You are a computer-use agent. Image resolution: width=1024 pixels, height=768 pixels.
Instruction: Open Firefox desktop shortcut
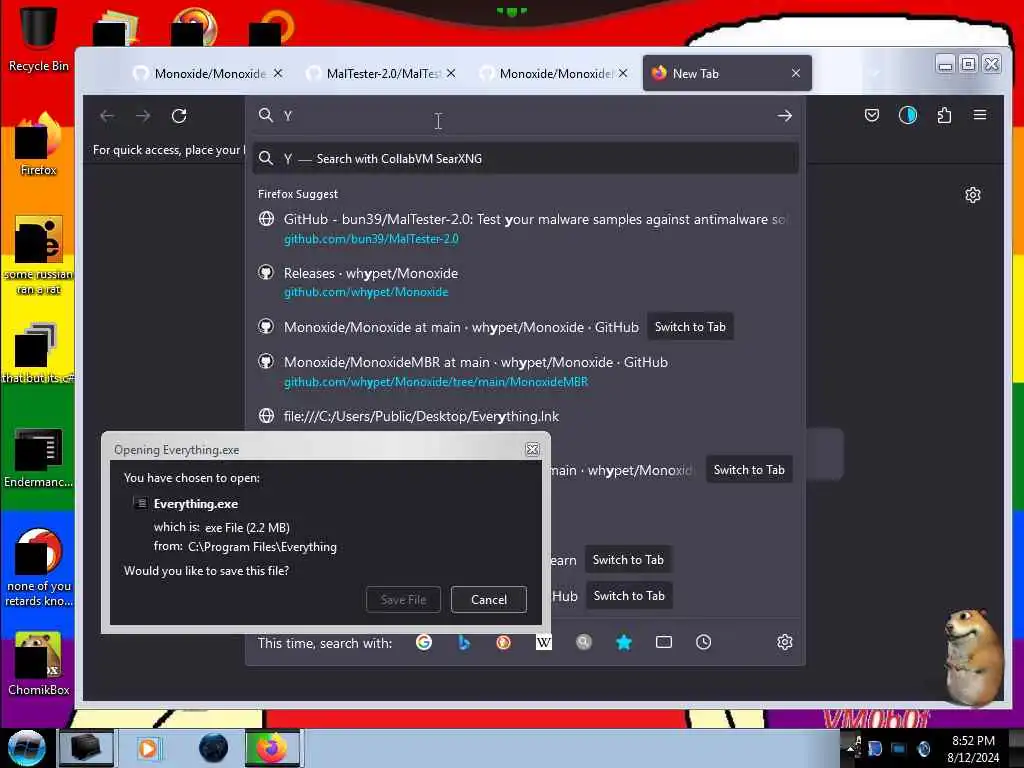pyautogui.click(x=39, y=144)
